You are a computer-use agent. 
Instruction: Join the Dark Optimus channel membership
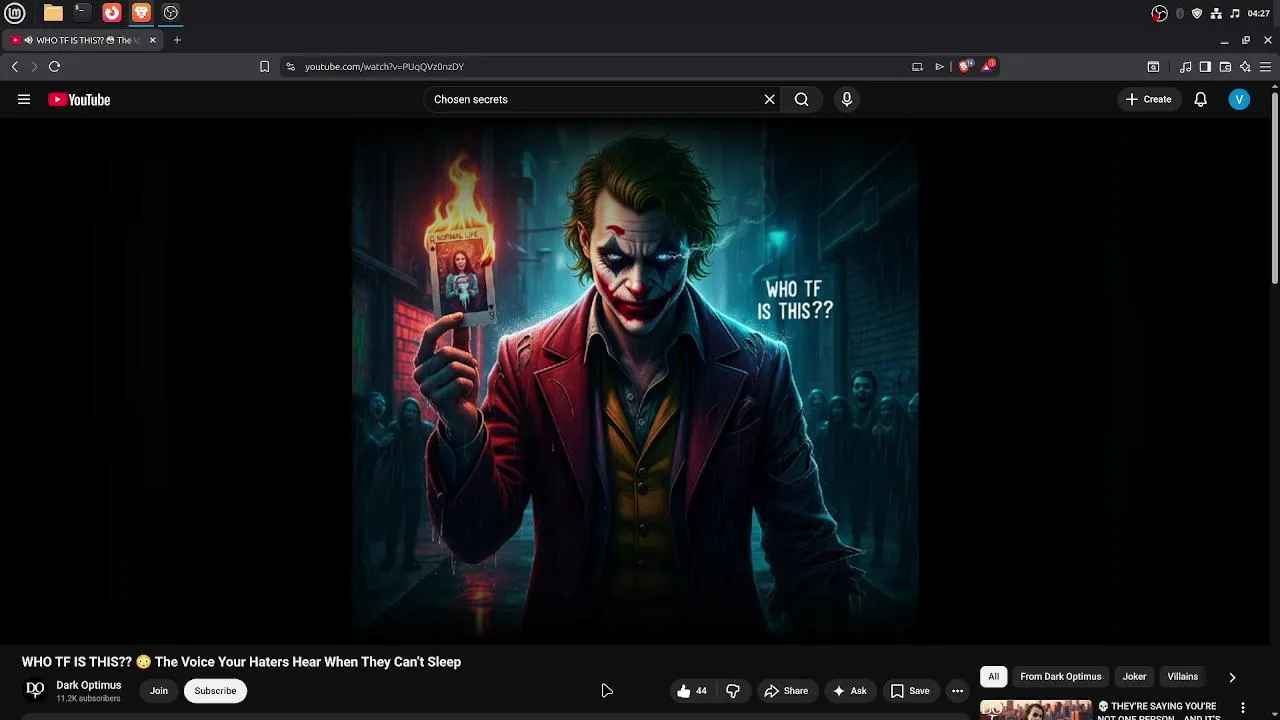[159, 690]
